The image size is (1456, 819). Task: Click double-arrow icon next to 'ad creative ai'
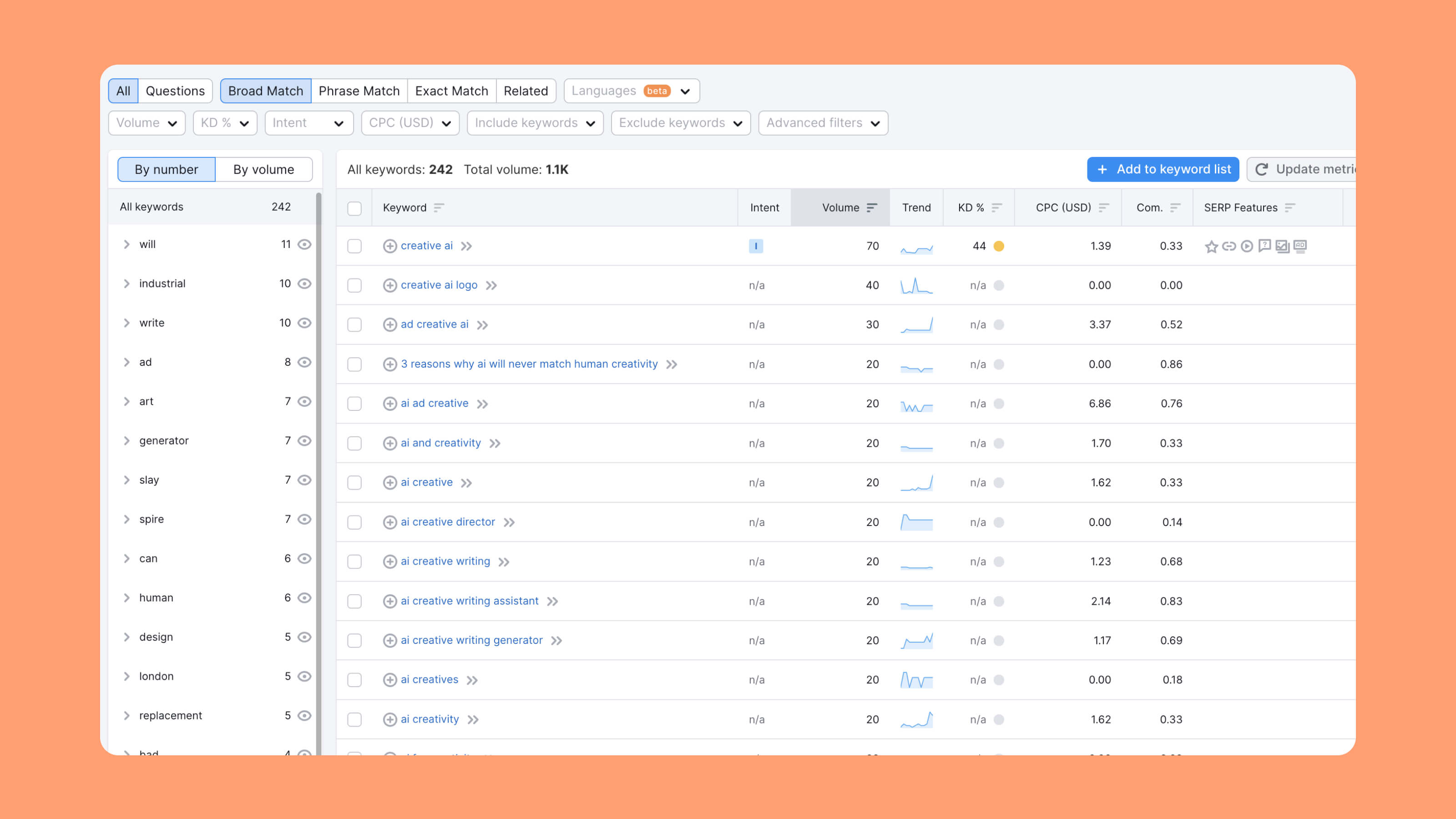tap(482, 325)
